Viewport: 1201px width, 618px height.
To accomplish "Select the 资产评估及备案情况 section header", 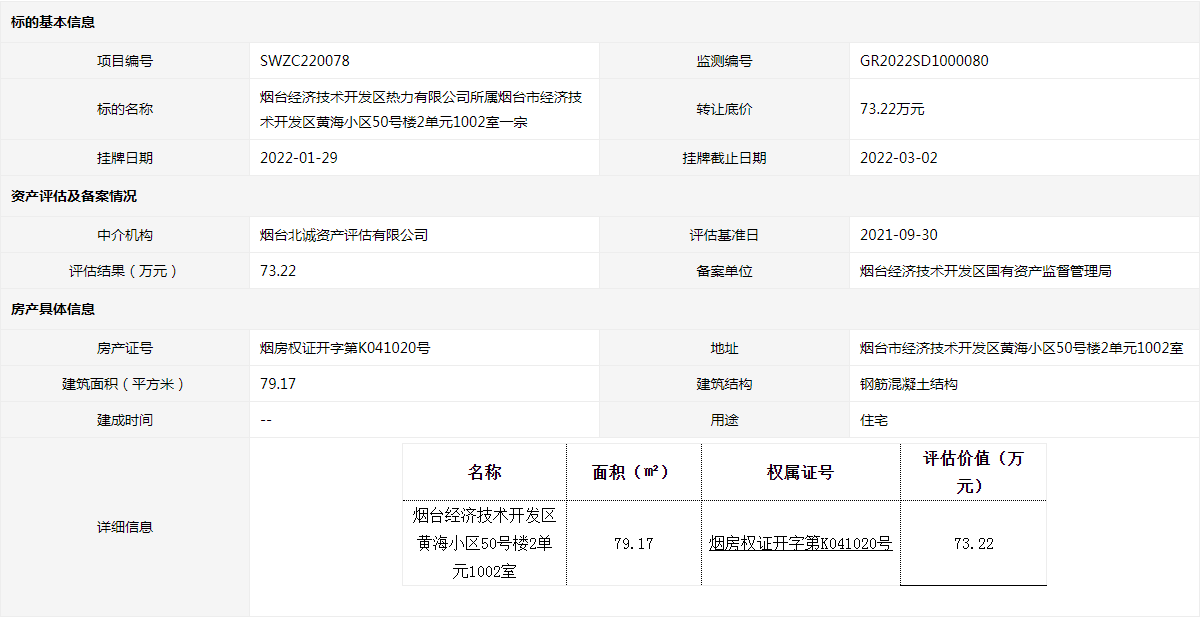I will [74, 196].
